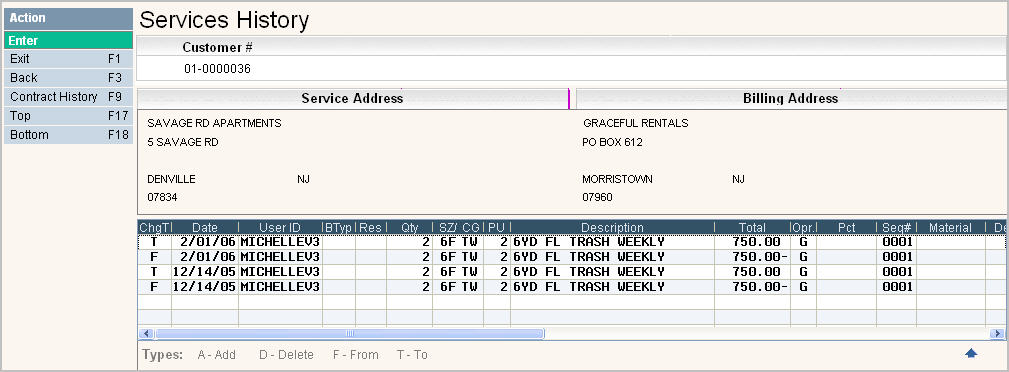
Task: Click 6YD FL TRASH WEEKLY in the first row
Action: click(588, 242)
